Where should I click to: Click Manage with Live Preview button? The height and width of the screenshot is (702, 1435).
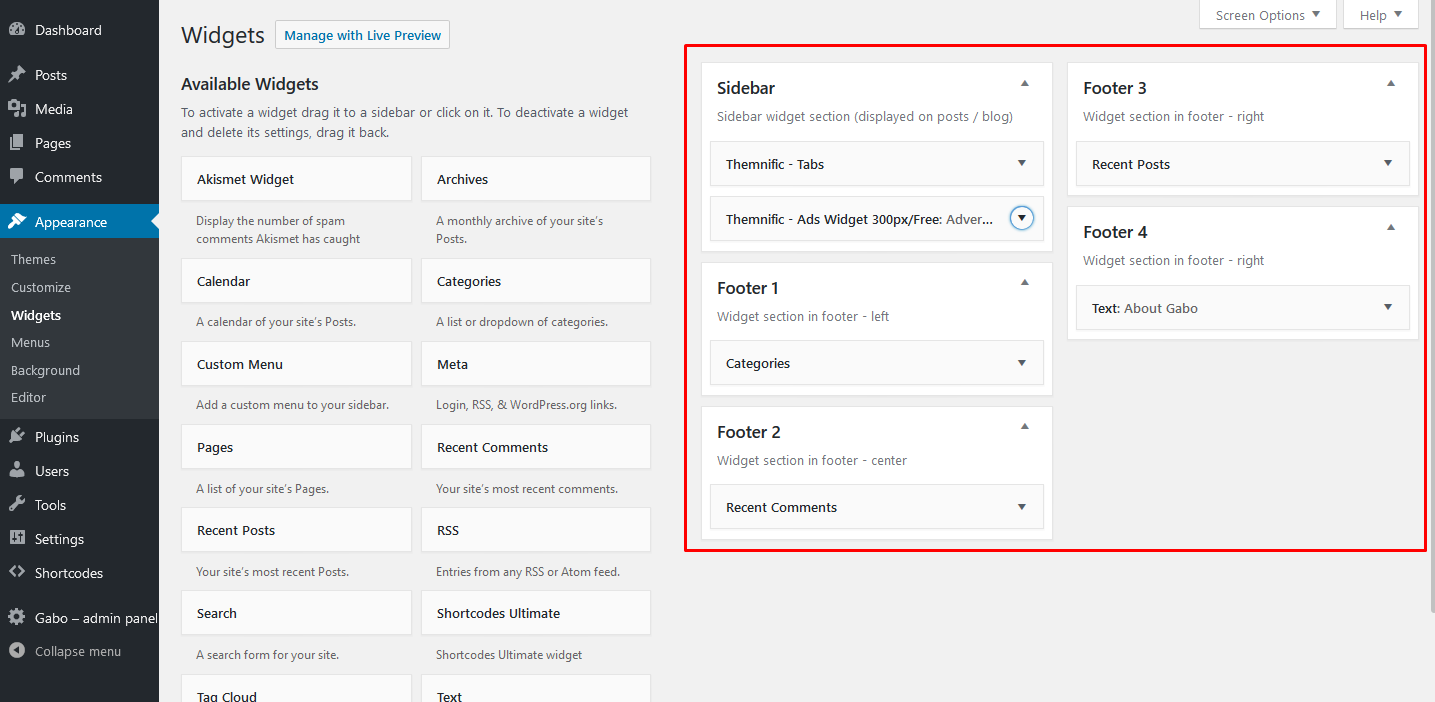click(362, 35)
